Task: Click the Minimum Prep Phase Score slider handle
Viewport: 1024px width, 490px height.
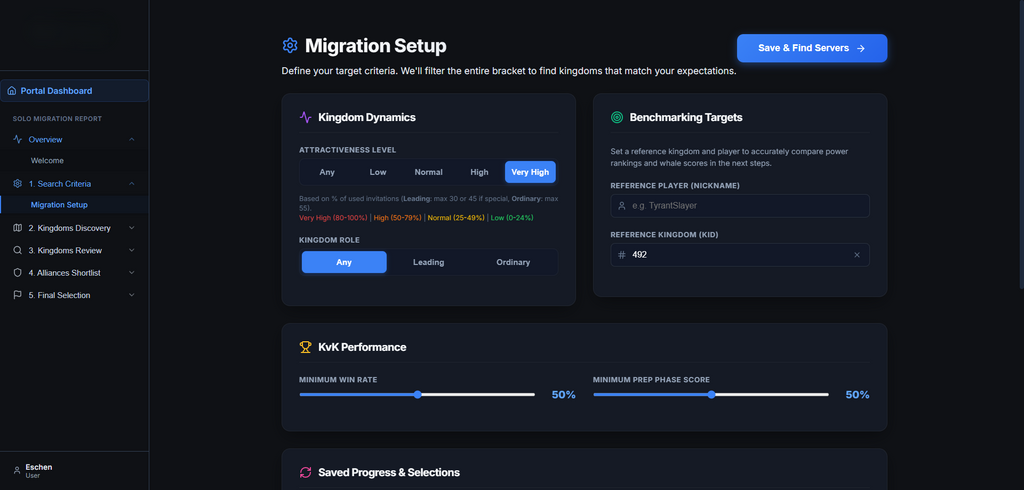Action: click(711, 395)
